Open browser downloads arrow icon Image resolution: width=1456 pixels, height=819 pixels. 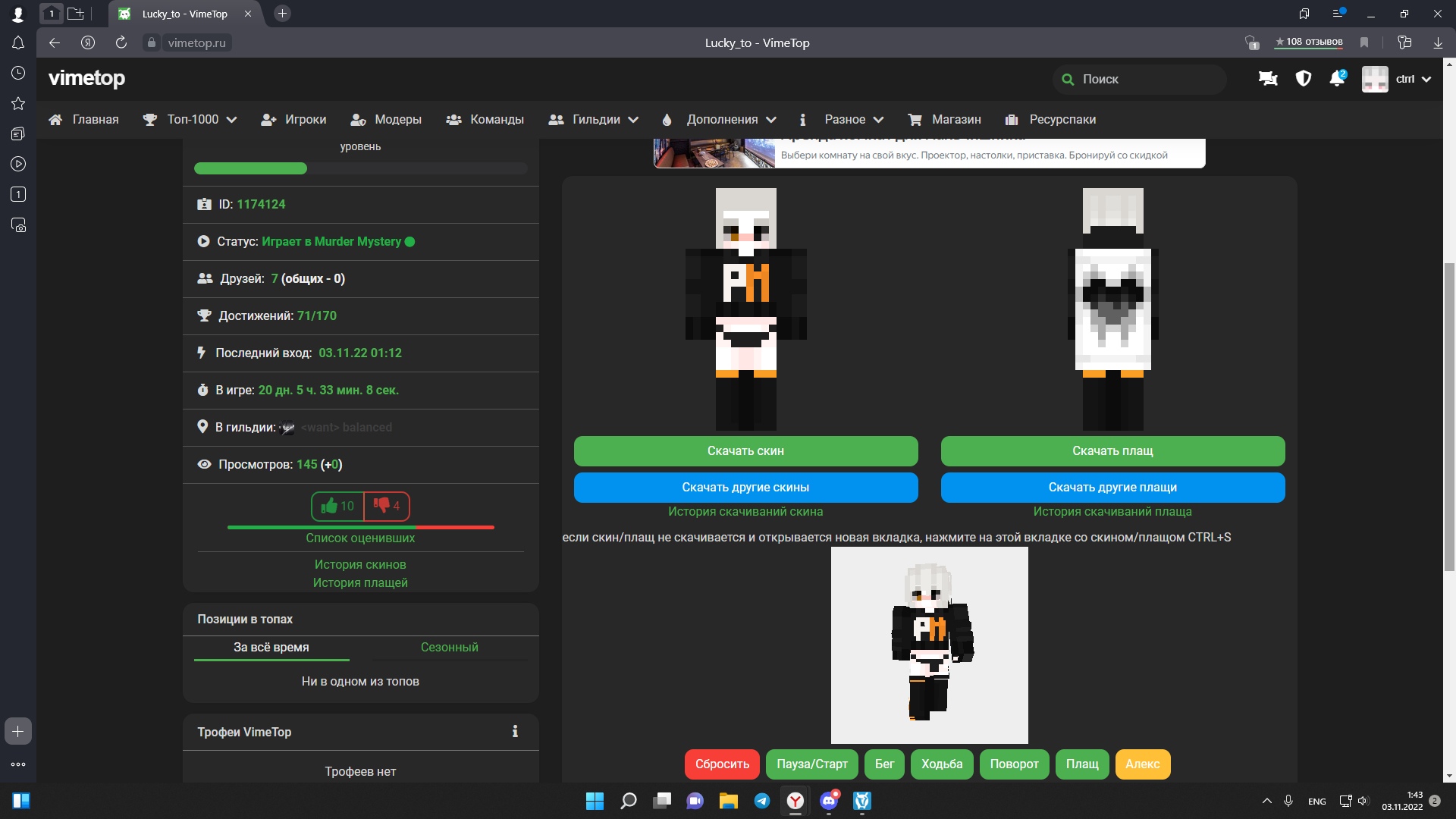[1437, 42]
